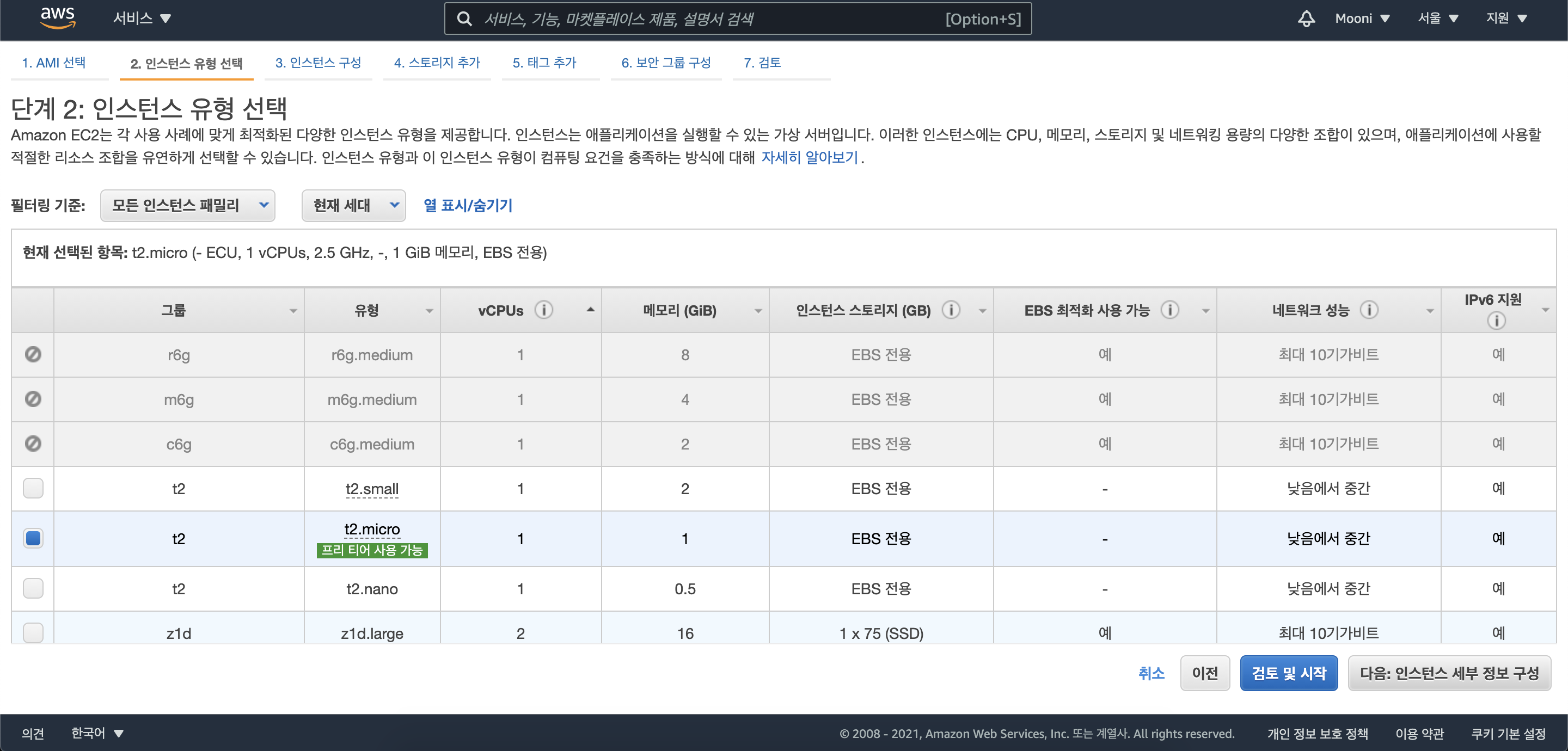Click the instance storage info icon
This screenshot has width=1568, height=751.
tap(951, 310)
